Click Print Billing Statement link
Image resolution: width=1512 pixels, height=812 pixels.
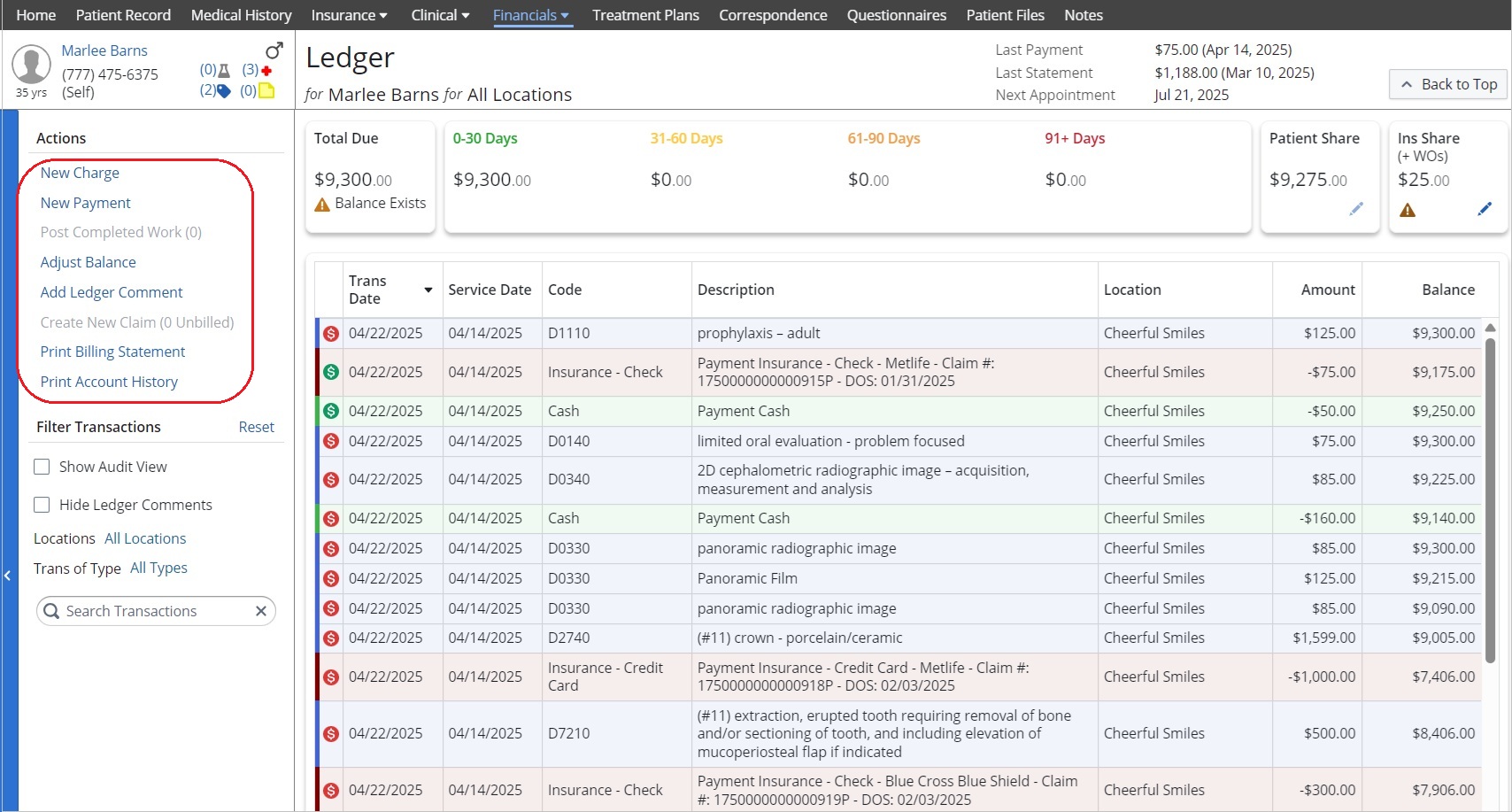click(x=112, y=352)
